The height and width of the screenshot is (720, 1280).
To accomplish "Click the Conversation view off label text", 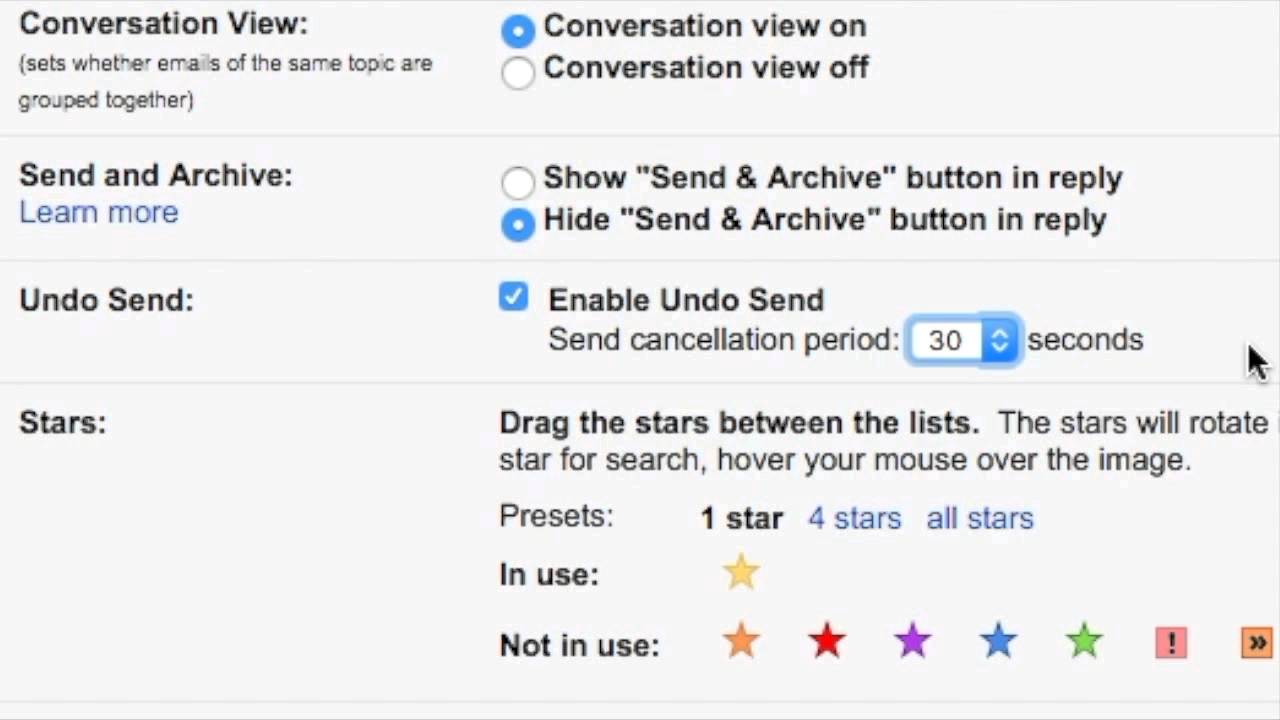I will [706, 68].
